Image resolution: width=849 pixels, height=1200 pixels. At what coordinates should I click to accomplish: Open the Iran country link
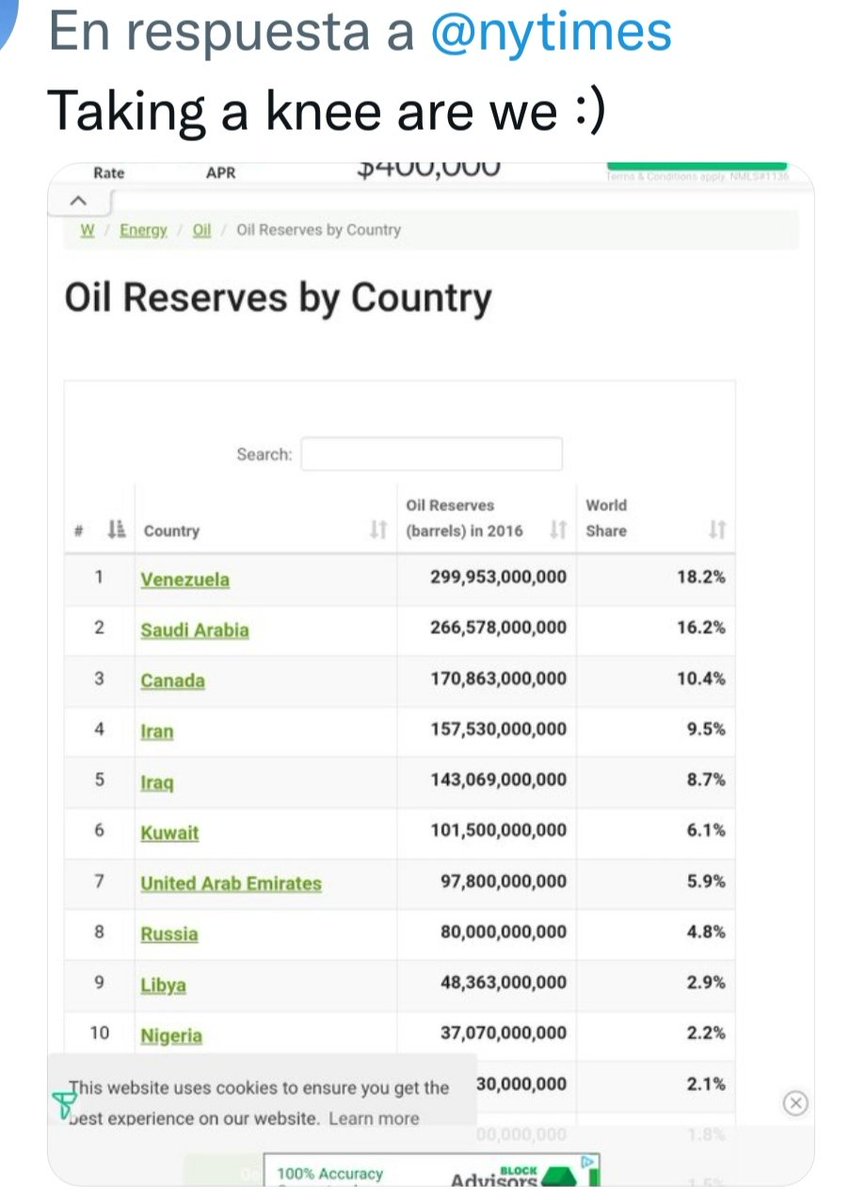coord(157,732)
